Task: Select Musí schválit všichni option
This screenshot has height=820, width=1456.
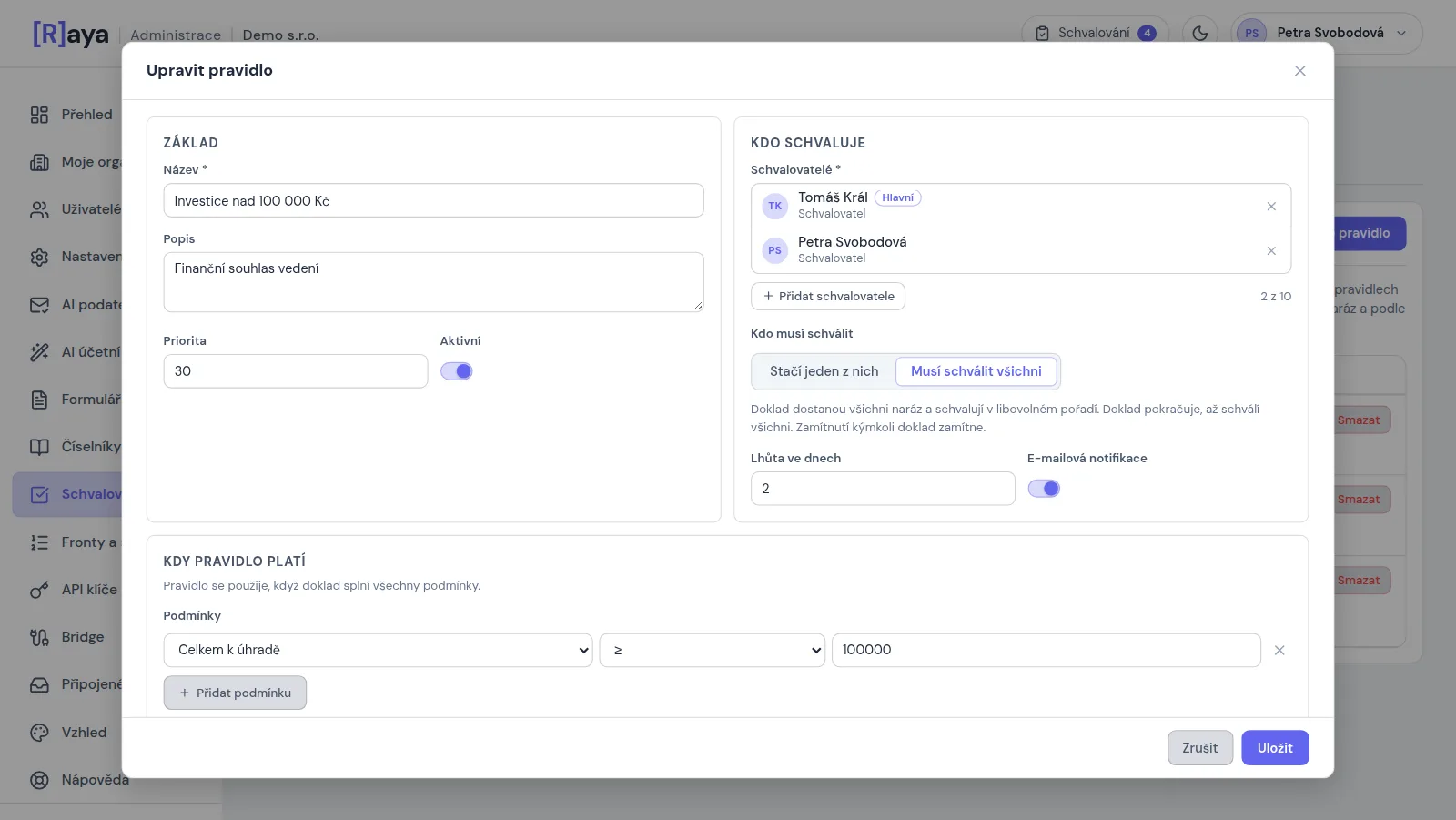Action: (x=976, y=371)
